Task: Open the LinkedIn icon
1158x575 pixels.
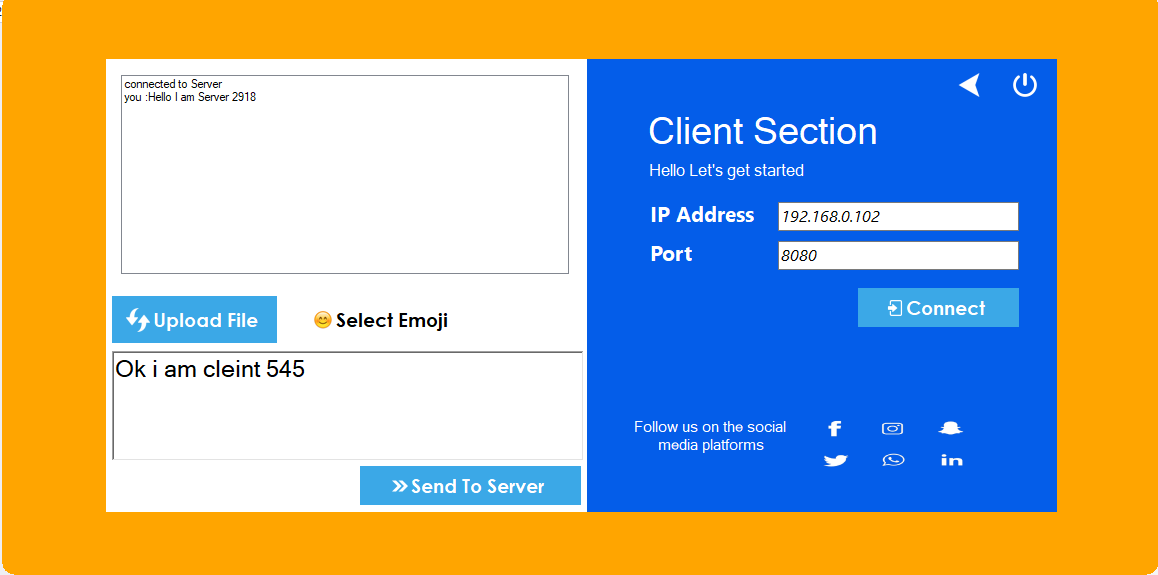Action: click(952, 461)
